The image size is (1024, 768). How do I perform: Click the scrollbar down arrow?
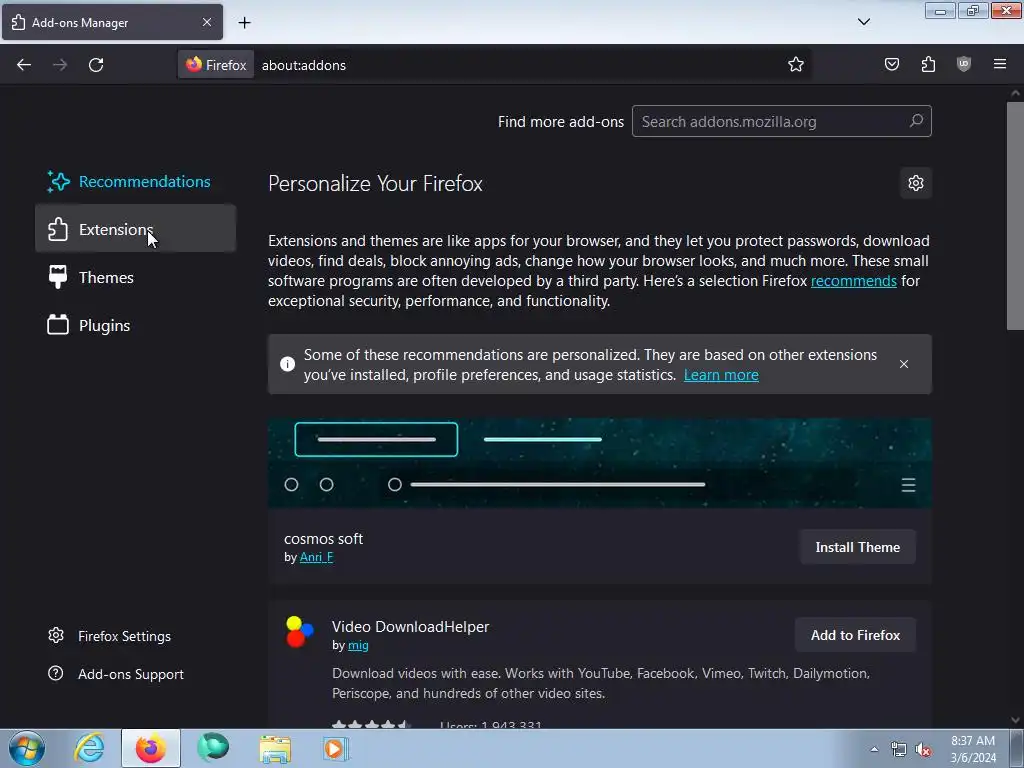[1015, 720]
